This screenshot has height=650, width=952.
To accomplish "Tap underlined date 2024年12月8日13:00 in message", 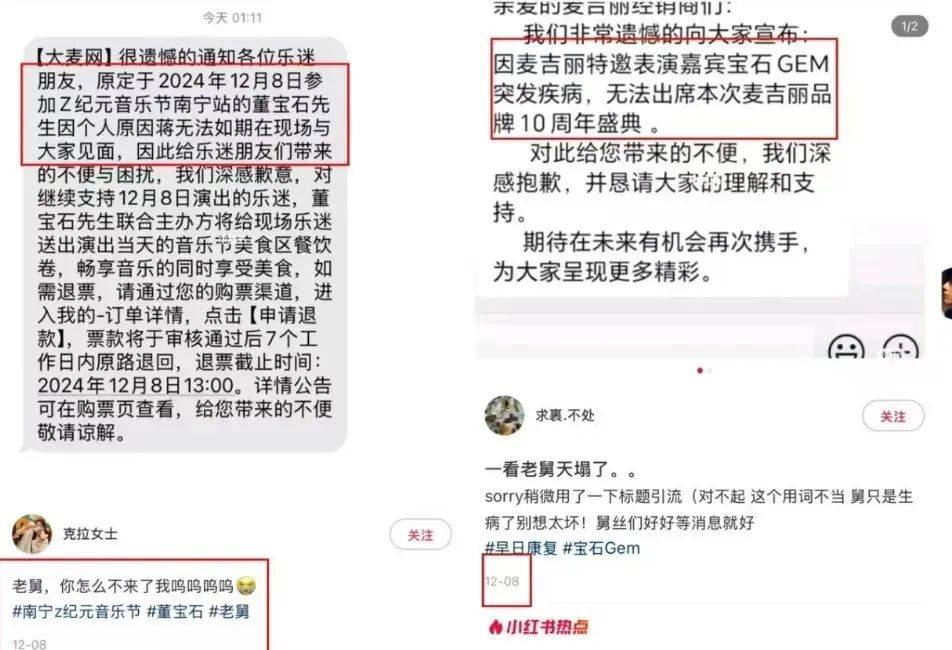I will point(136,385).
